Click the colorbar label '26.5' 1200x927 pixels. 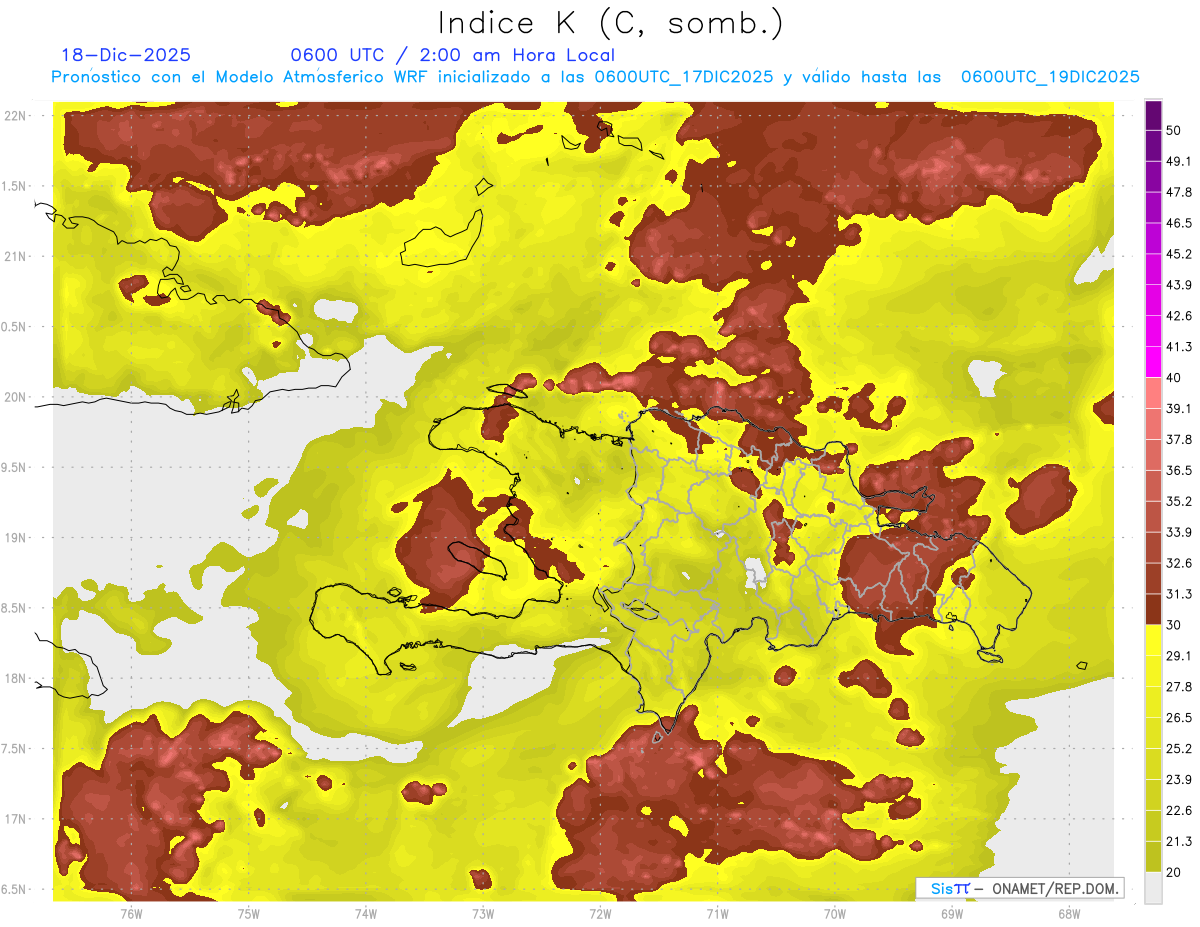click(x=1178, y=717)
